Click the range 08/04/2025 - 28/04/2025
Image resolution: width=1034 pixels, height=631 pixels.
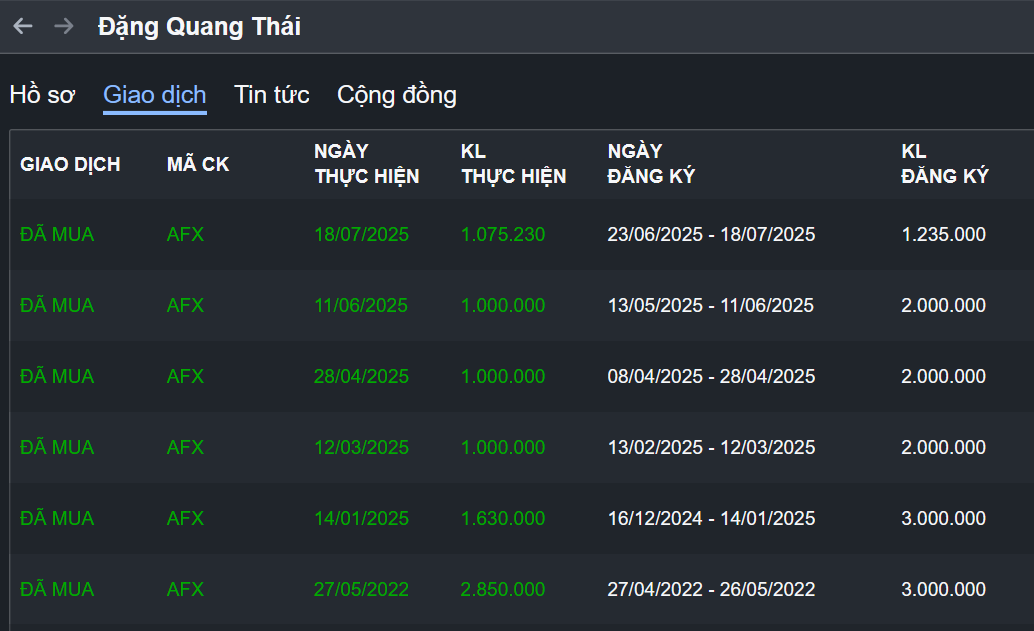coord(712,376)
